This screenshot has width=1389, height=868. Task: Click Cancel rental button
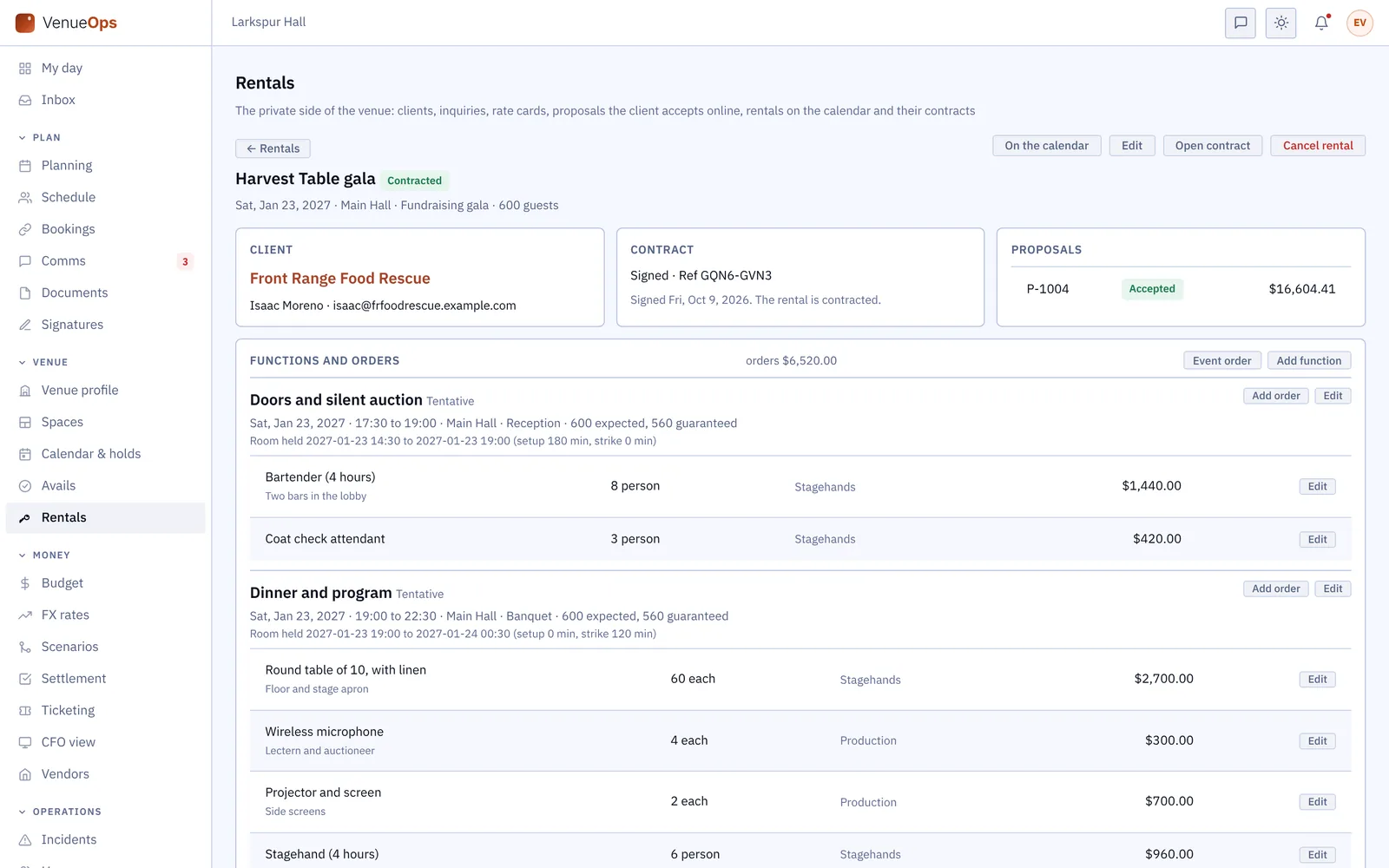pos(1318,146)
